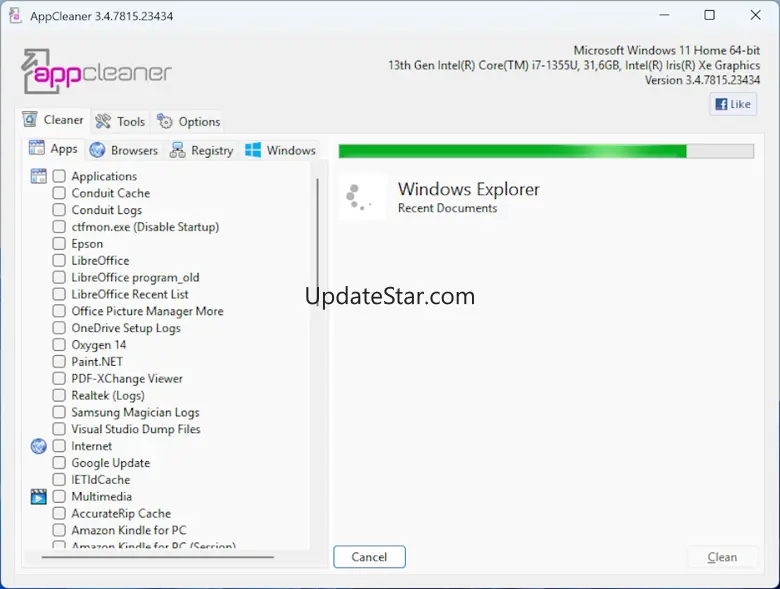Close the AppCleaner window
Viewport: 780px width, 589px height.
(755, 15)
